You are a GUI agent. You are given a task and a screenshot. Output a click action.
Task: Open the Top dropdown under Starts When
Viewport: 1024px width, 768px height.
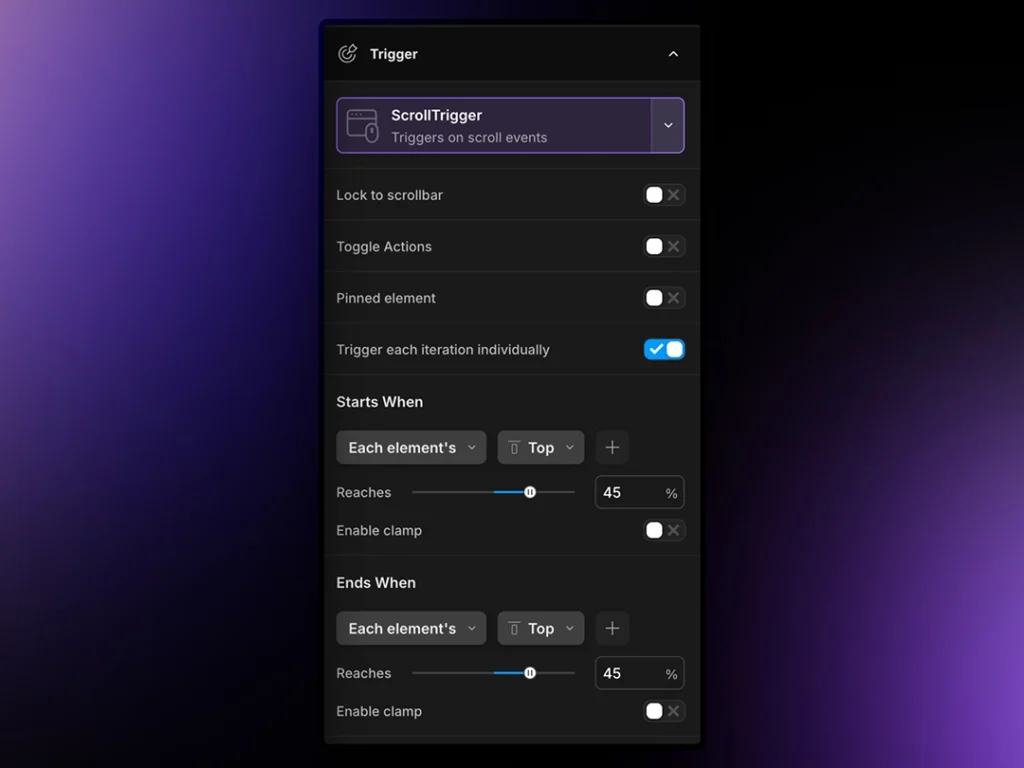[x=540, y=448]
